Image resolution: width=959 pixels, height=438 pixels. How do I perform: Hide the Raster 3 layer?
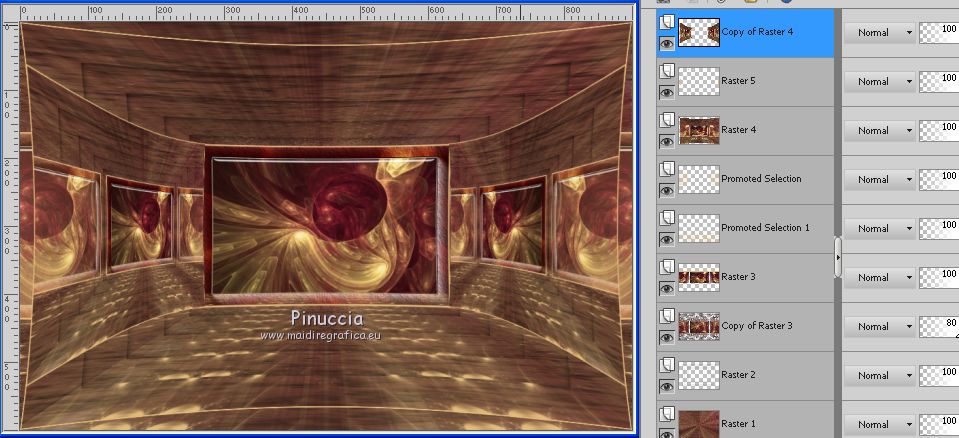click(x=667, y=288)
